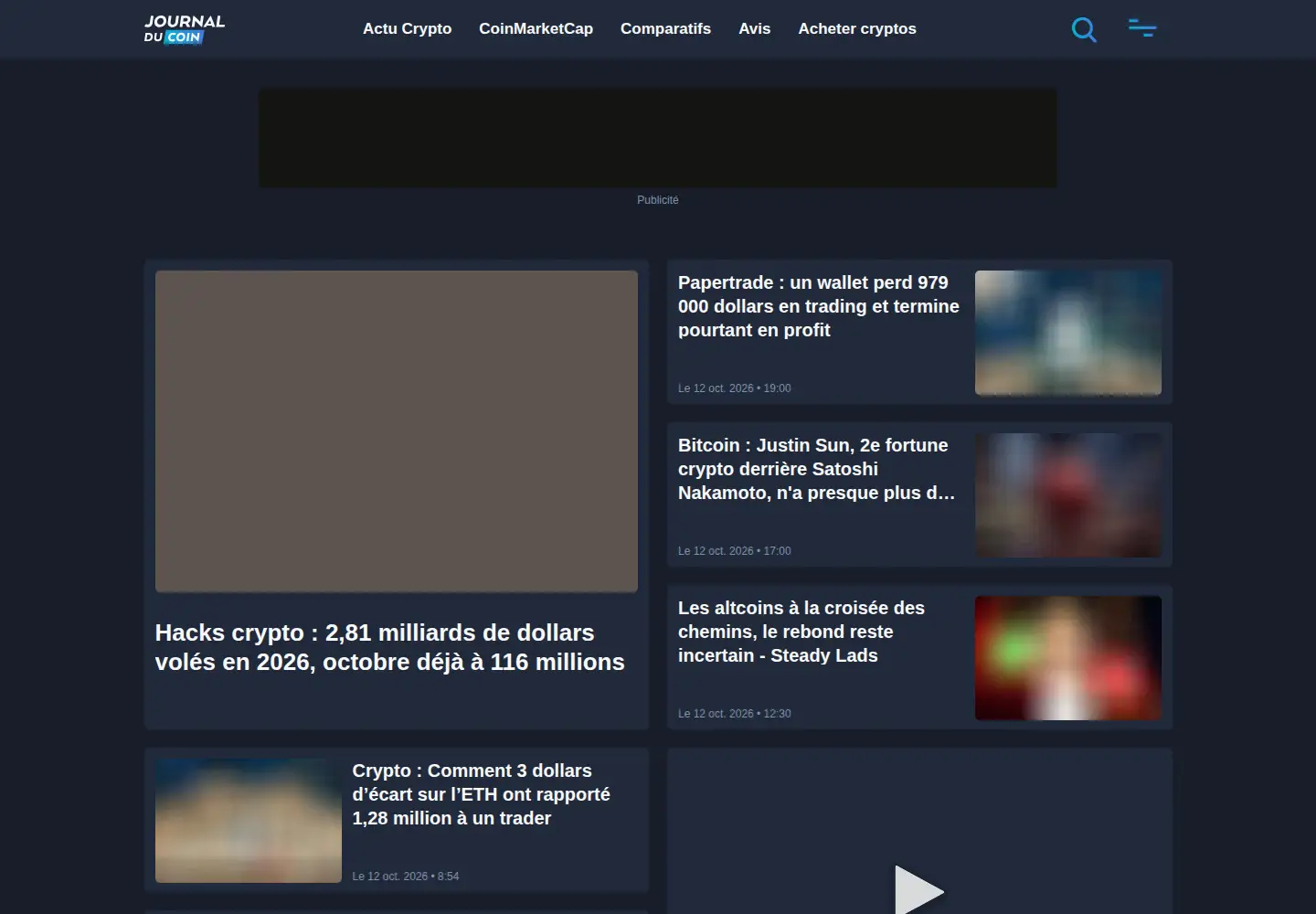Click the 'Publicité' label under the banner
This screenshot has height=914, width=1316.
658,200
